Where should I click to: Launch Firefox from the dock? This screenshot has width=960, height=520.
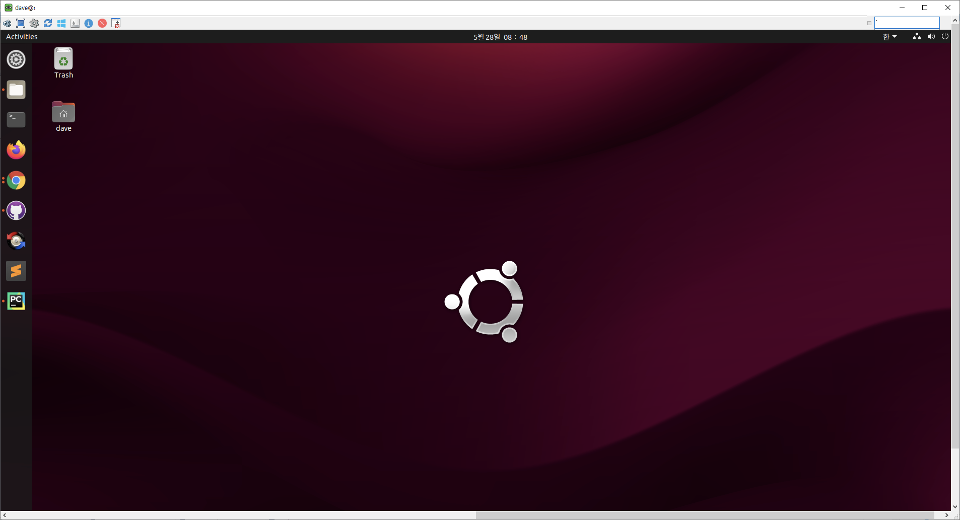(x=16, y=149)
